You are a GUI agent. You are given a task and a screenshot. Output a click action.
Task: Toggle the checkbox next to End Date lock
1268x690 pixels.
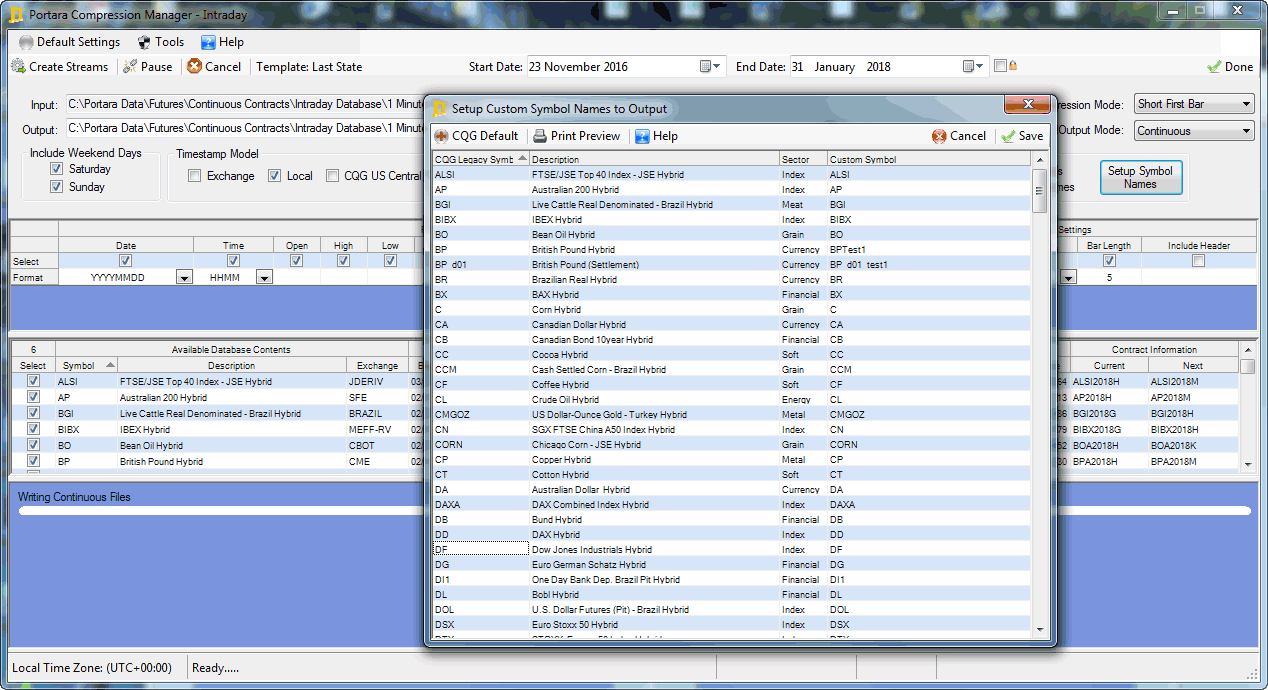click(1000, 66)
